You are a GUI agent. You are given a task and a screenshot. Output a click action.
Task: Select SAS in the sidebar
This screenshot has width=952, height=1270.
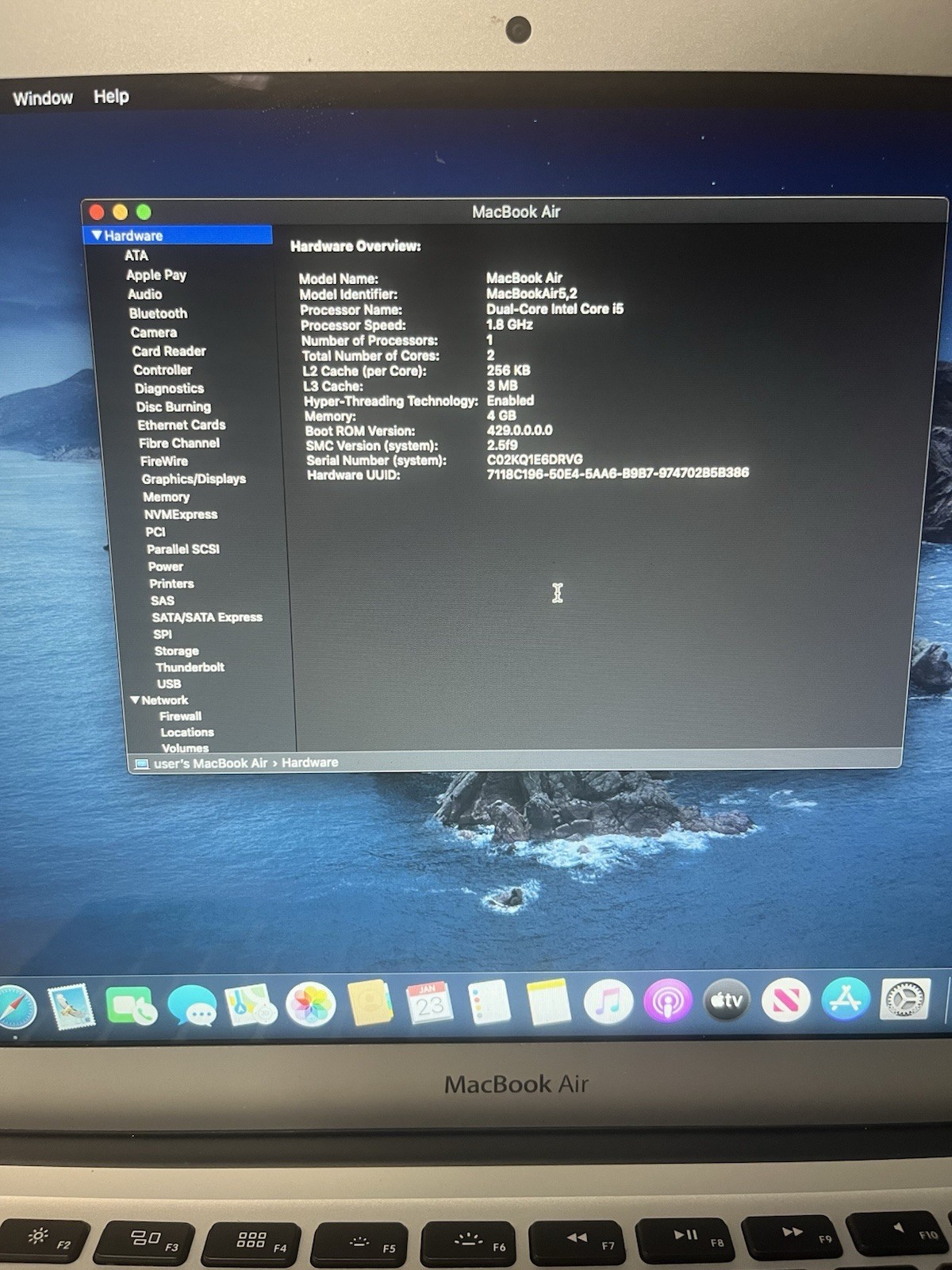pos(163,601)
